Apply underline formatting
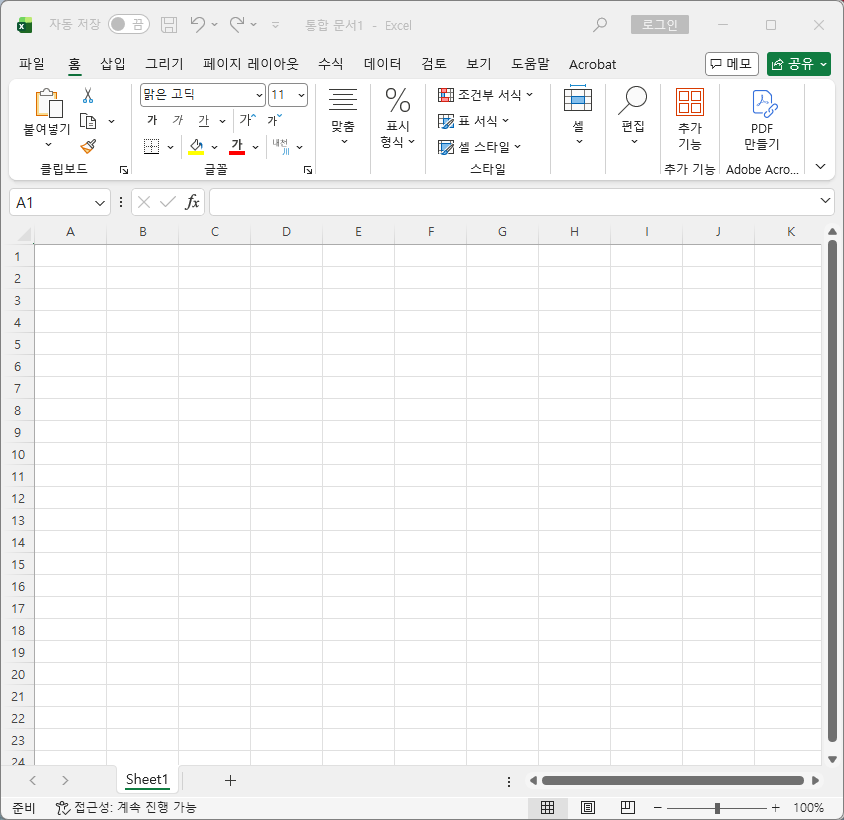Screen dimensions: 844x820 coord(203,120)
